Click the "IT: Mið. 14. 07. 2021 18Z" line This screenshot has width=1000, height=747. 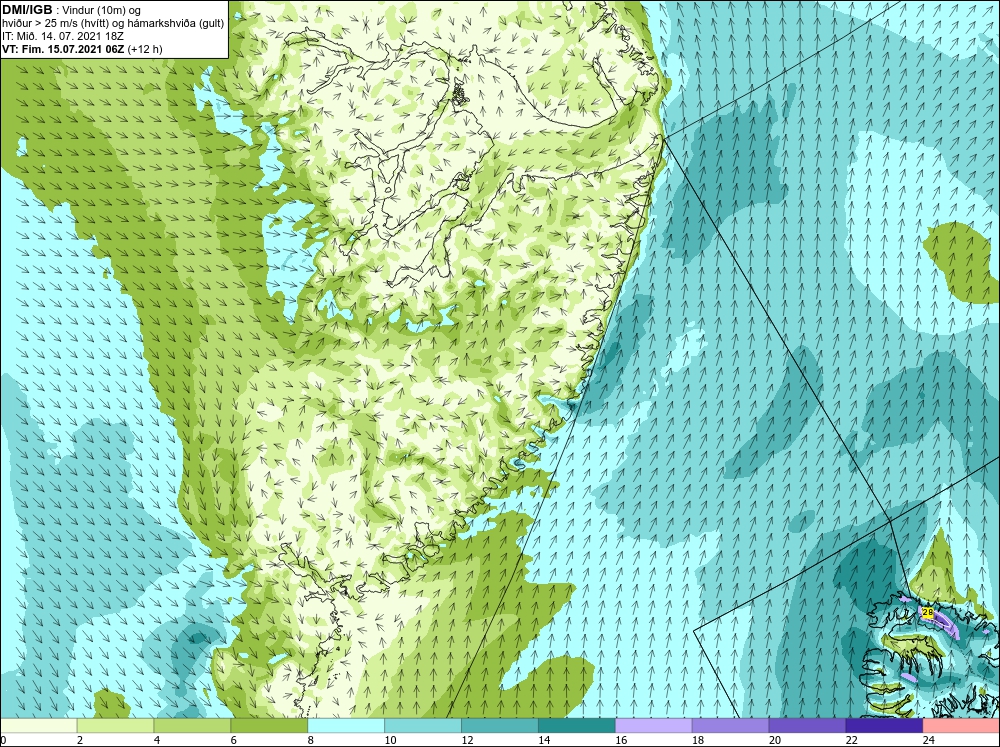62,36
